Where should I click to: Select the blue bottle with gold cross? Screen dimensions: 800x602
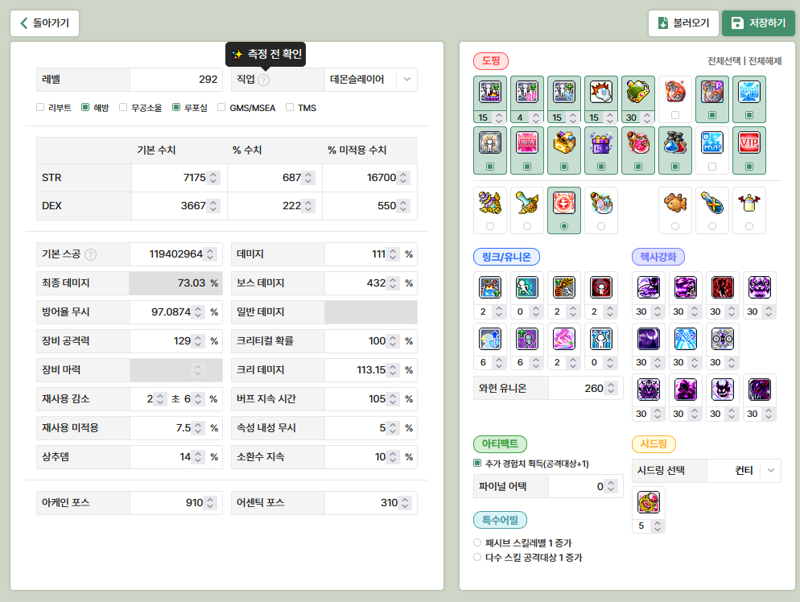pyautogui.click(x=712, y=203)
